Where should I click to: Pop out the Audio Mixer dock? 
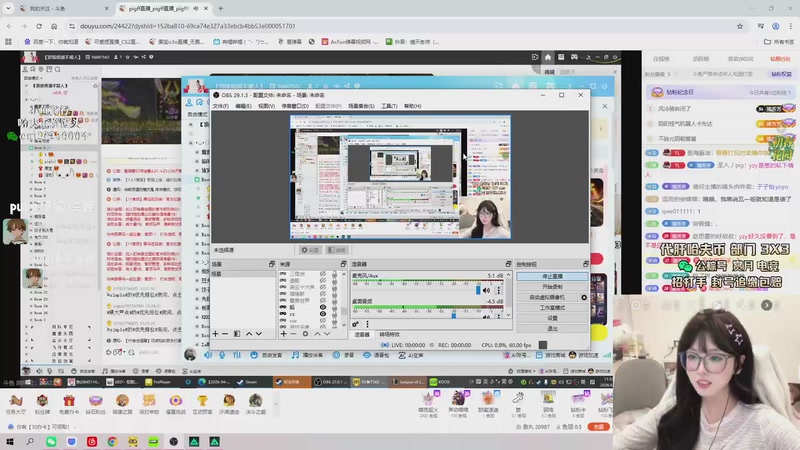pos(508,264)
